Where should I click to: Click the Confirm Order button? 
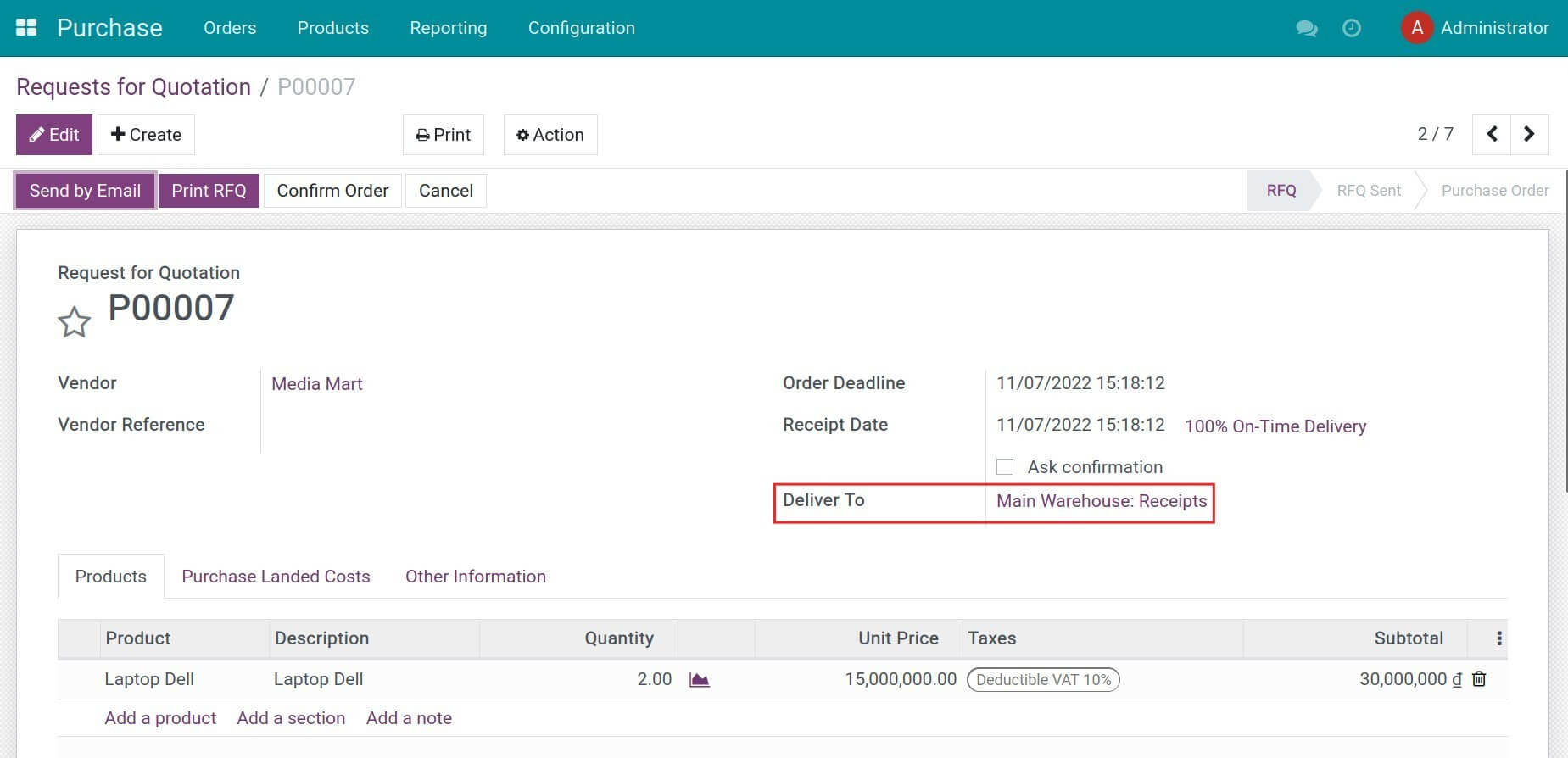(332, 191)
